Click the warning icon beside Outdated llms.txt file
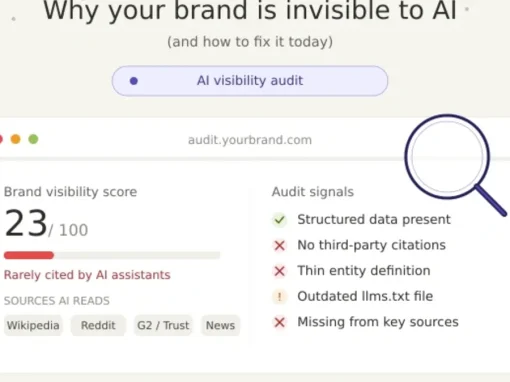This screenshot has width=510, height=382. tap(279, 297)
